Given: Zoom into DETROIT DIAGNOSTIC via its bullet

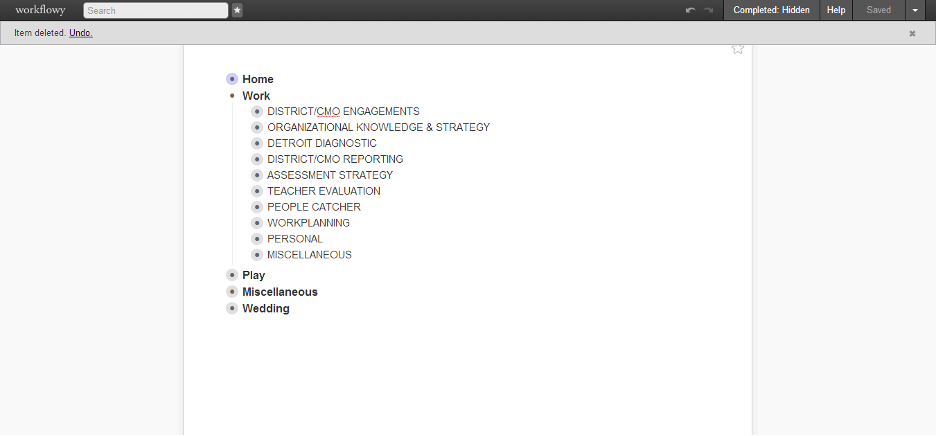Looking at the screenshot, I should pyautogui.click(x=257, y=143).
